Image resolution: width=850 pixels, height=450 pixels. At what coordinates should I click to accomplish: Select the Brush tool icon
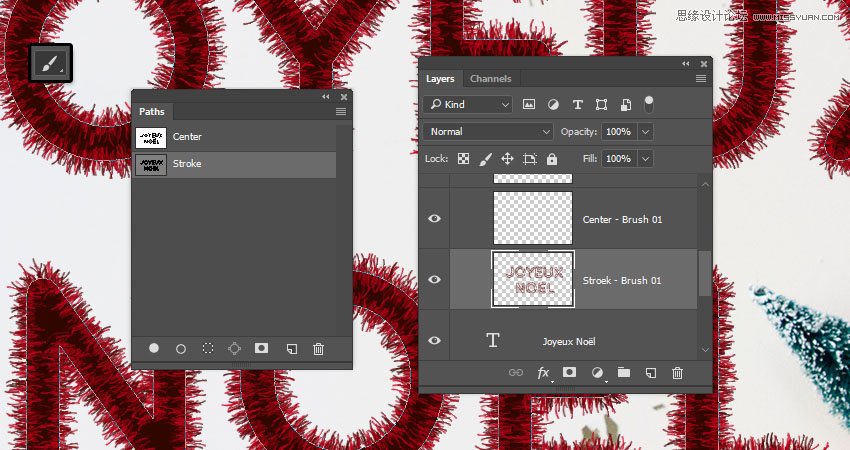(x=50, y=63)
